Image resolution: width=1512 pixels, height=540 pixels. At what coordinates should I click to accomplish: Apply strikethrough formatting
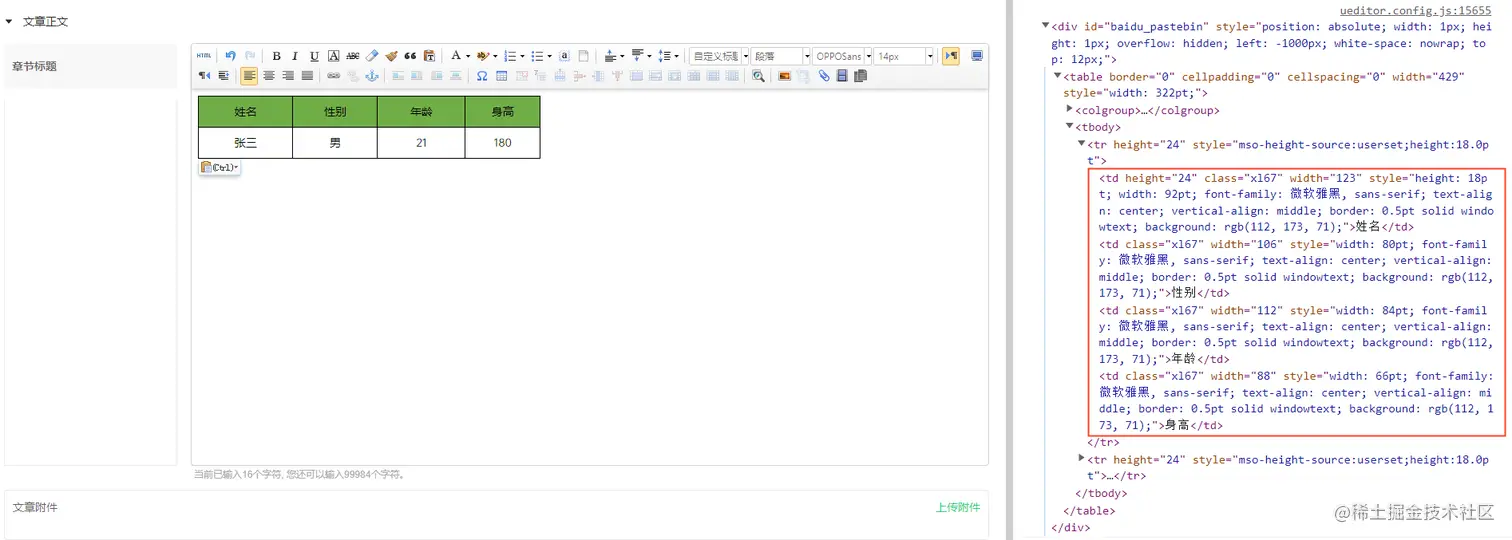(x=353, y=56)
